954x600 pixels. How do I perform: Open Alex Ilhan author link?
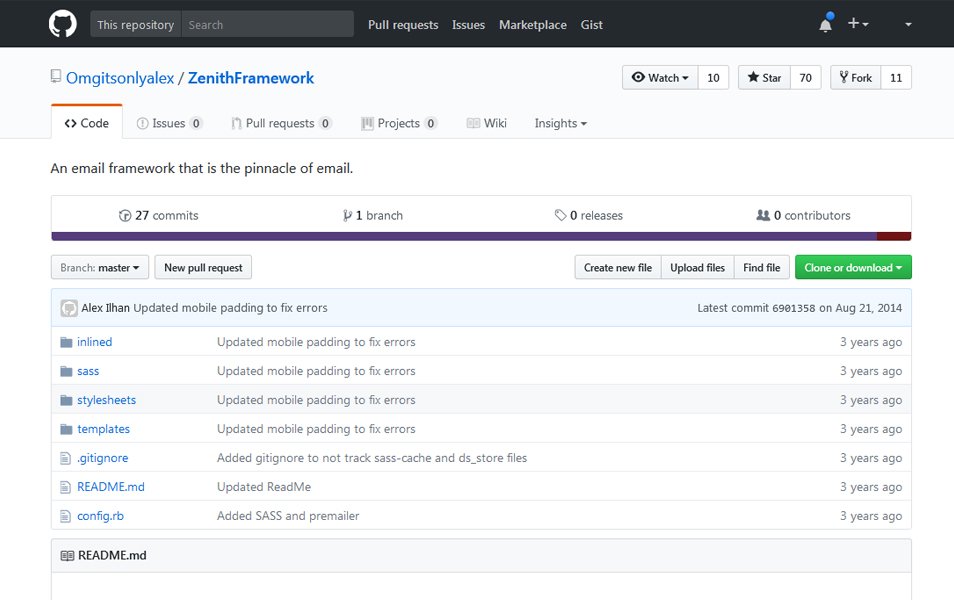coord(105,308)
